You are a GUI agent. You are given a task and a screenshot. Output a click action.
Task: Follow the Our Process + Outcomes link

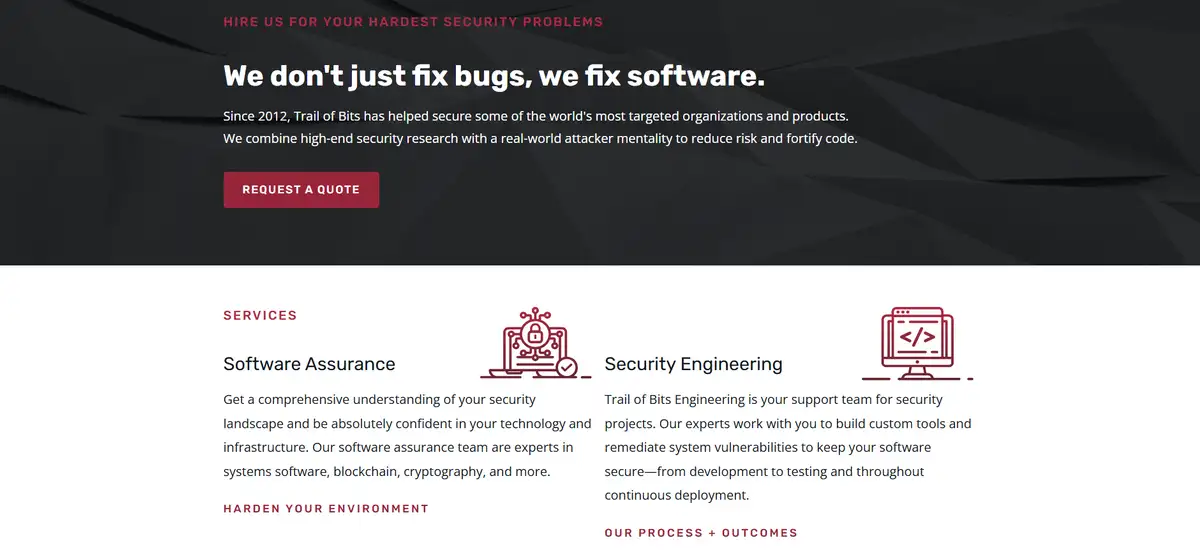701,533
